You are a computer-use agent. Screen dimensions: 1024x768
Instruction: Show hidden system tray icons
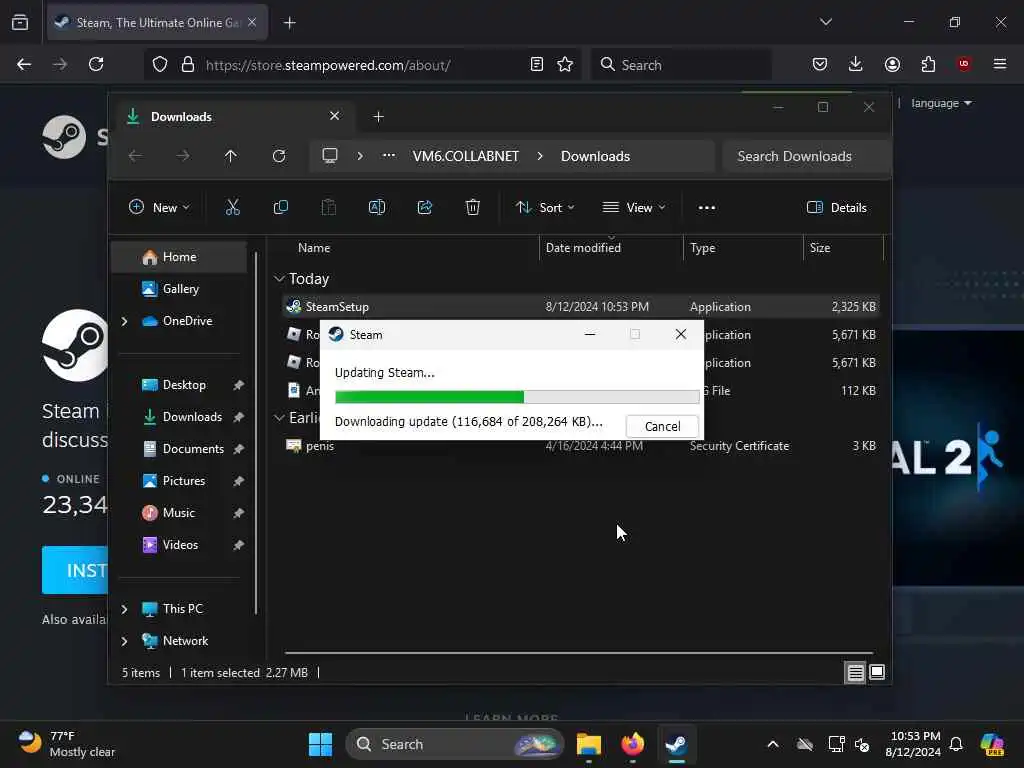(773, 744)
